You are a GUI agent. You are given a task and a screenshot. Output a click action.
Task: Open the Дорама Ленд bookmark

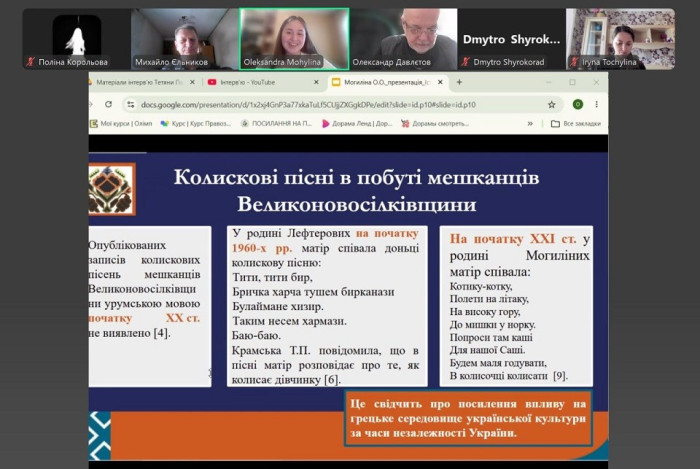[x=357, y=124]
